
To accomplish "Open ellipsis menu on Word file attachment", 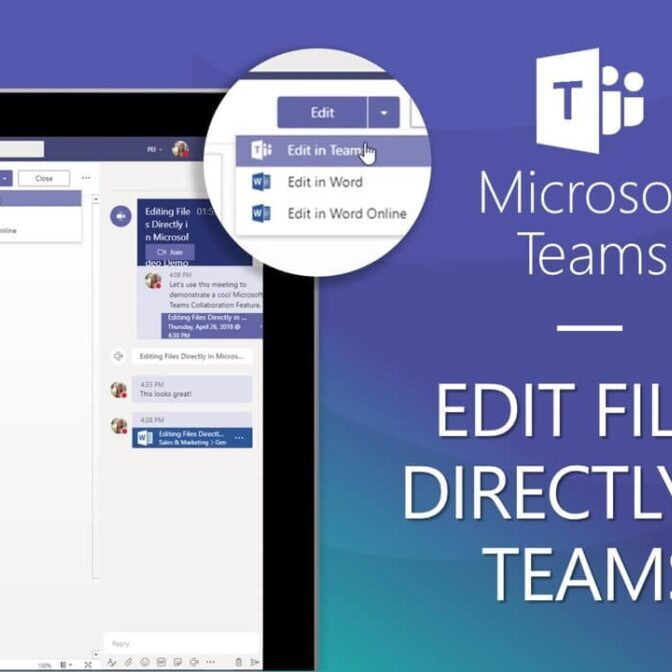I will click(x=239, y=438).
